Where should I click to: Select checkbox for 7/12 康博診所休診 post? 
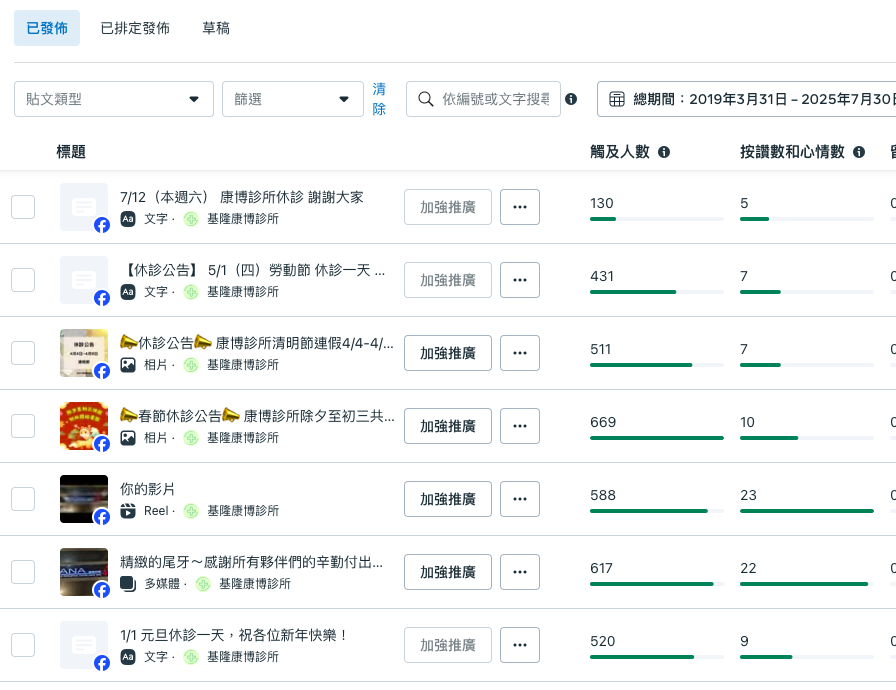click(23, 207)
